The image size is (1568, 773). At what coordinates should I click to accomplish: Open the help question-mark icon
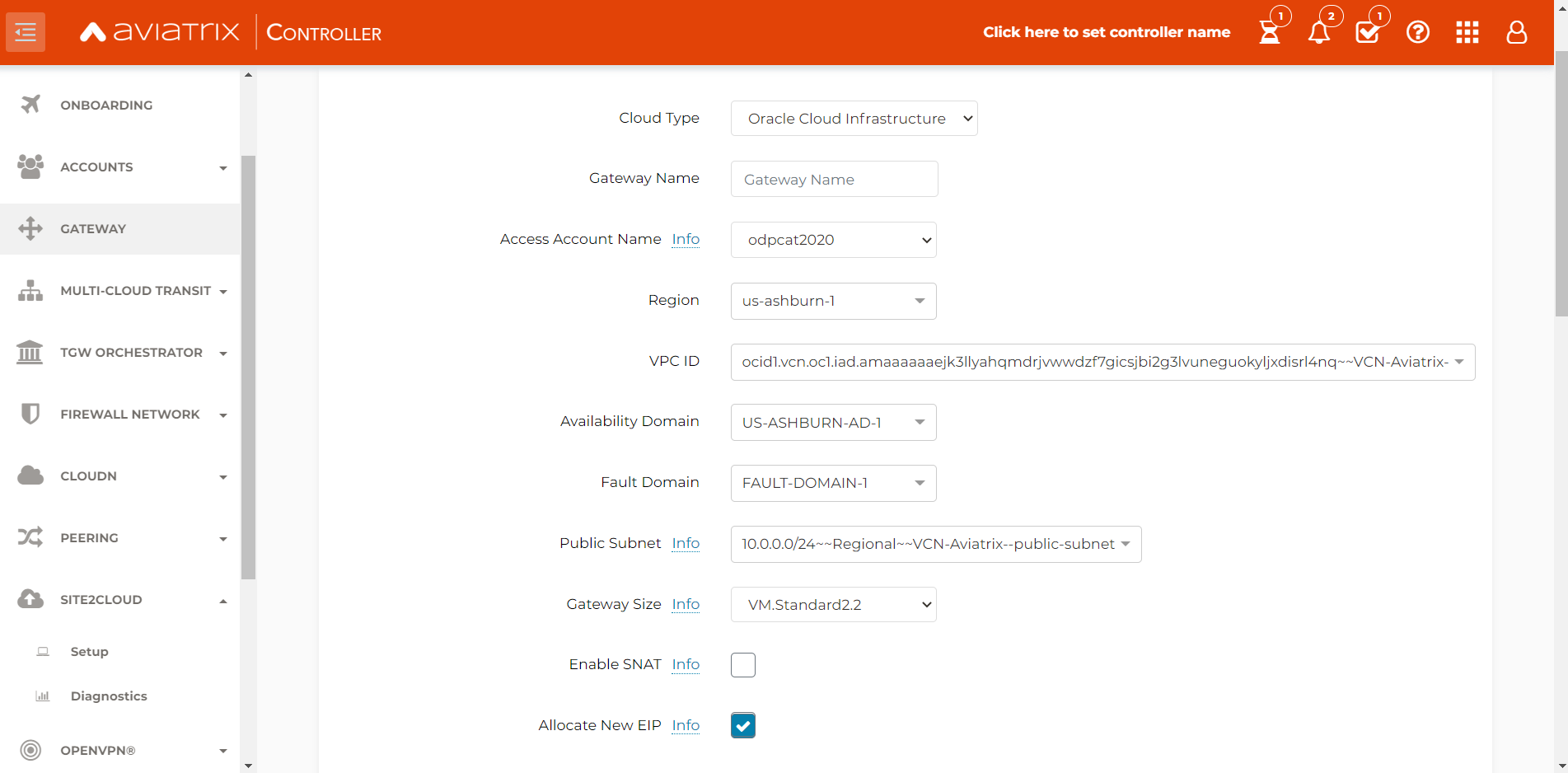pyautogui.click(x=1418, y=32)
